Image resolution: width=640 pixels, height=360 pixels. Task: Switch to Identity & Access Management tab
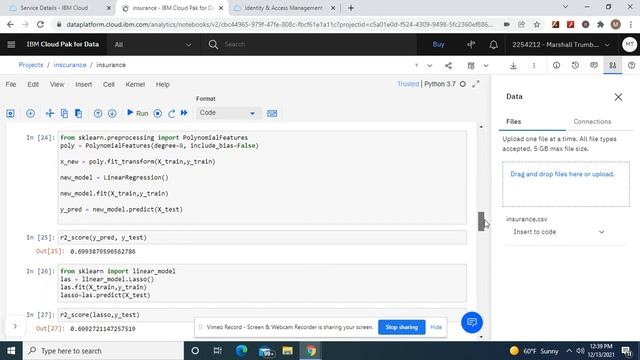click(x=284, y=8)
